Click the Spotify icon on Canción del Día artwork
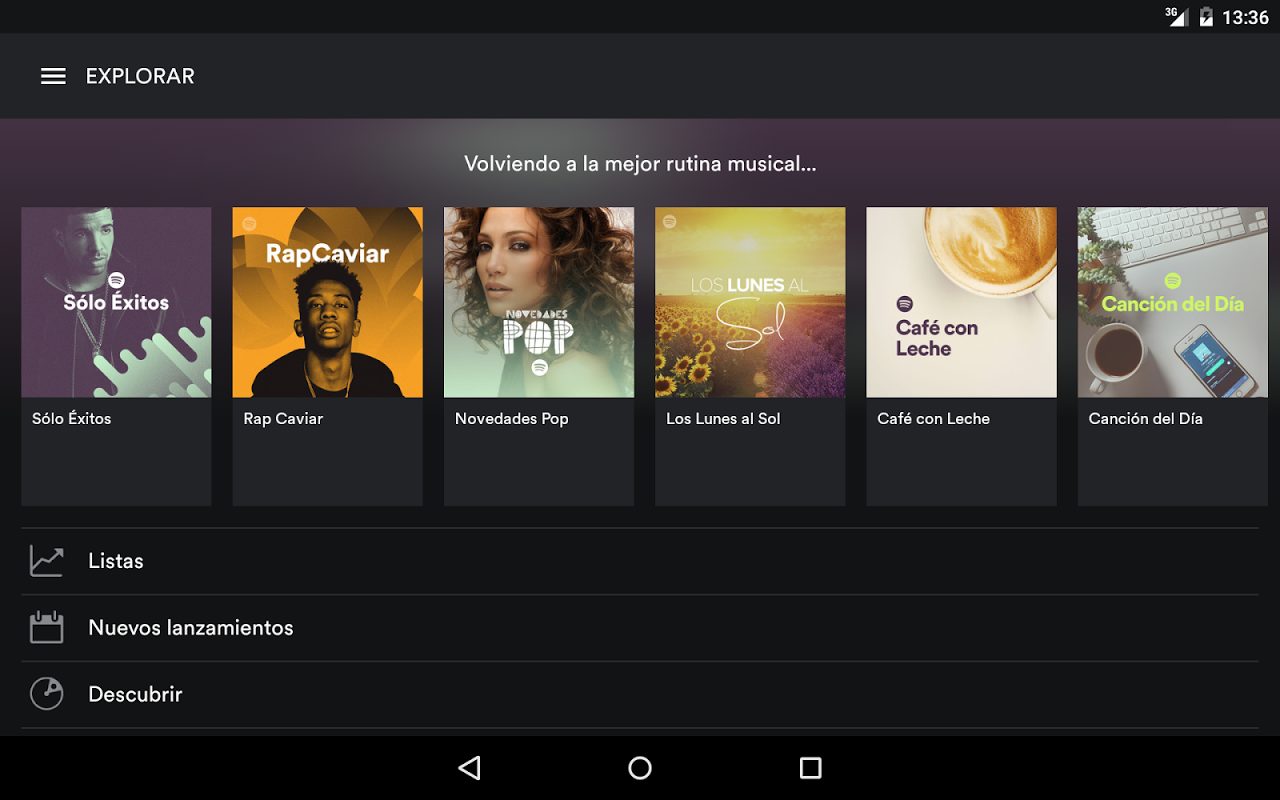The width and height of the screenshot is (1280, 800). point(1173,279)
